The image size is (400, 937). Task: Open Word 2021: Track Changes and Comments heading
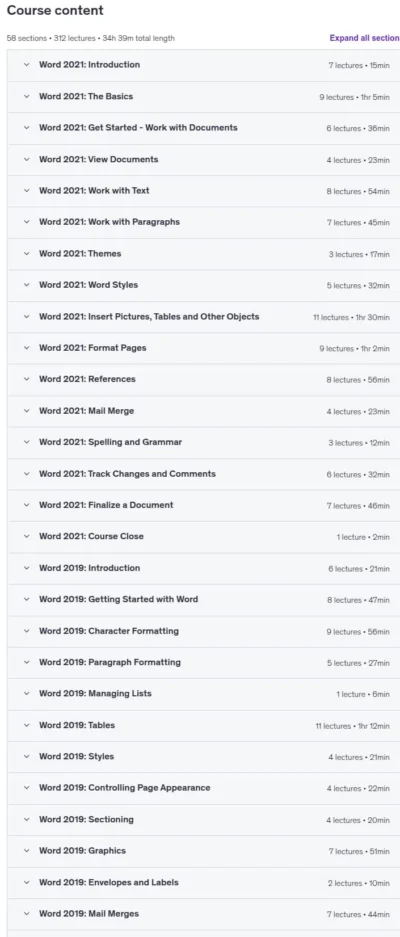(127, 473)
